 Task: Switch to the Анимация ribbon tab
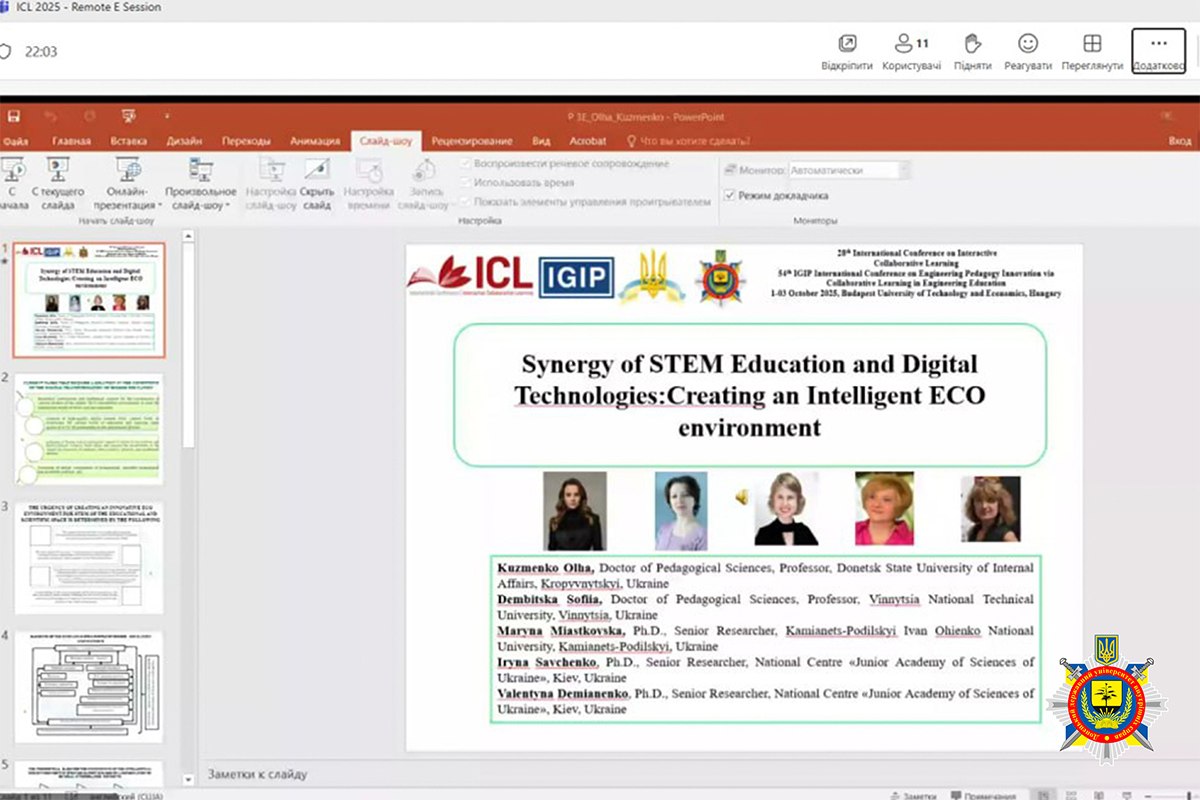315,141
